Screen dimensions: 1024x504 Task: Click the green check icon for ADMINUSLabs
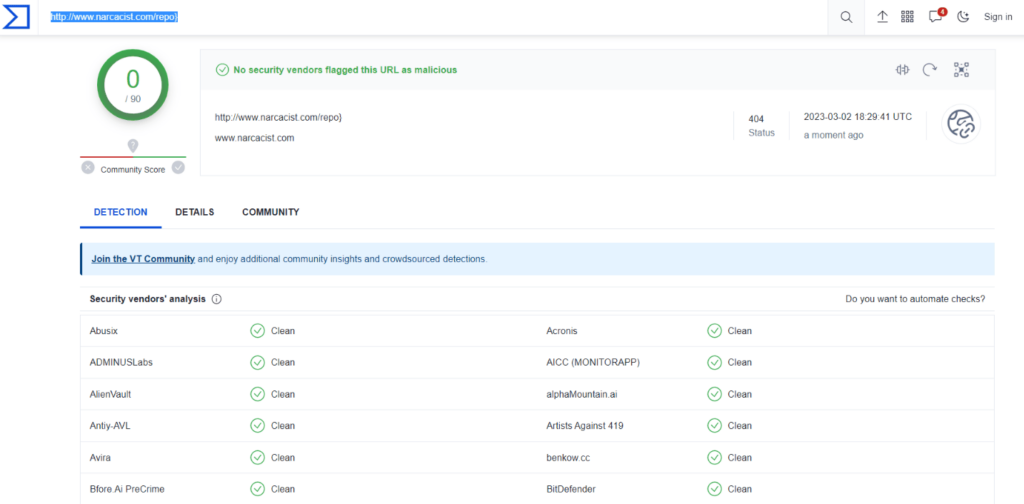(x=257, y=362)
